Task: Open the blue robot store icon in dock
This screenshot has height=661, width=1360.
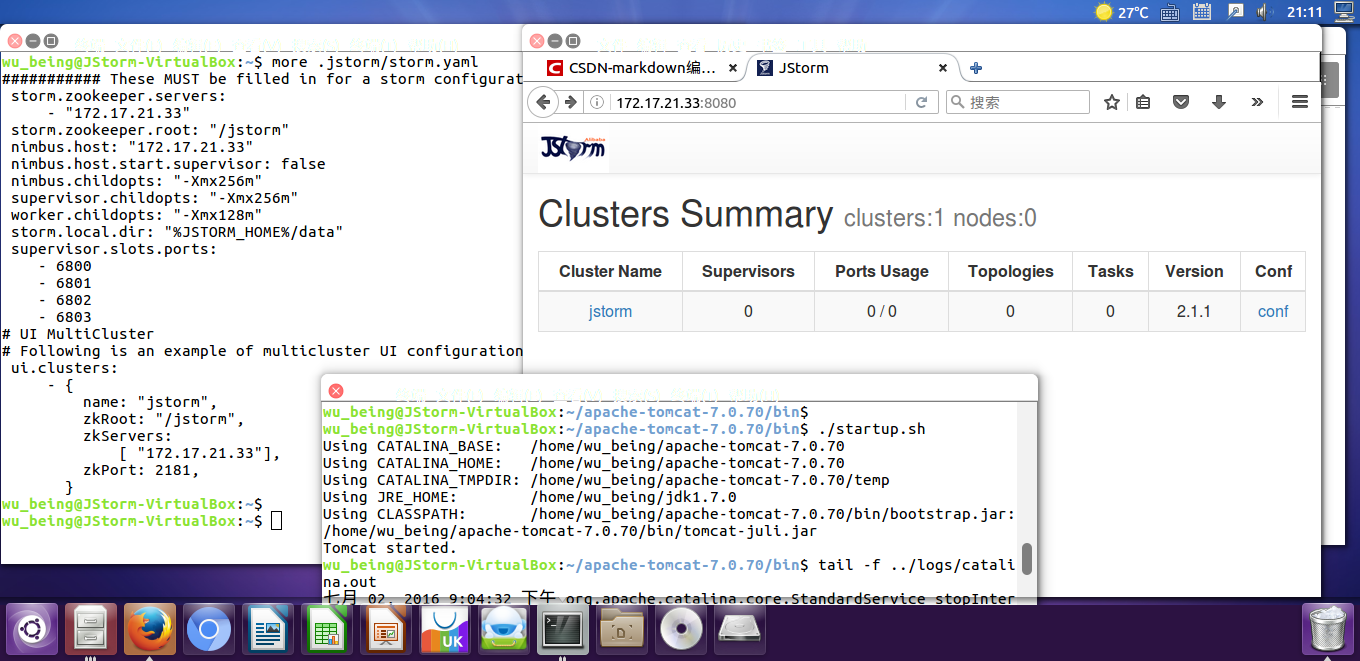Action: (504, 629)
